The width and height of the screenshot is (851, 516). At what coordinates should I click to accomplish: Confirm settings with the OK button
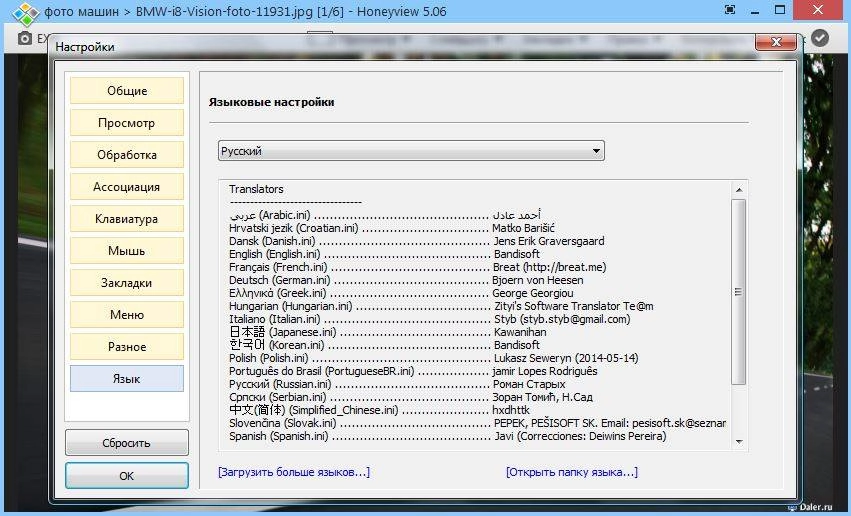(x=127, y=476)
